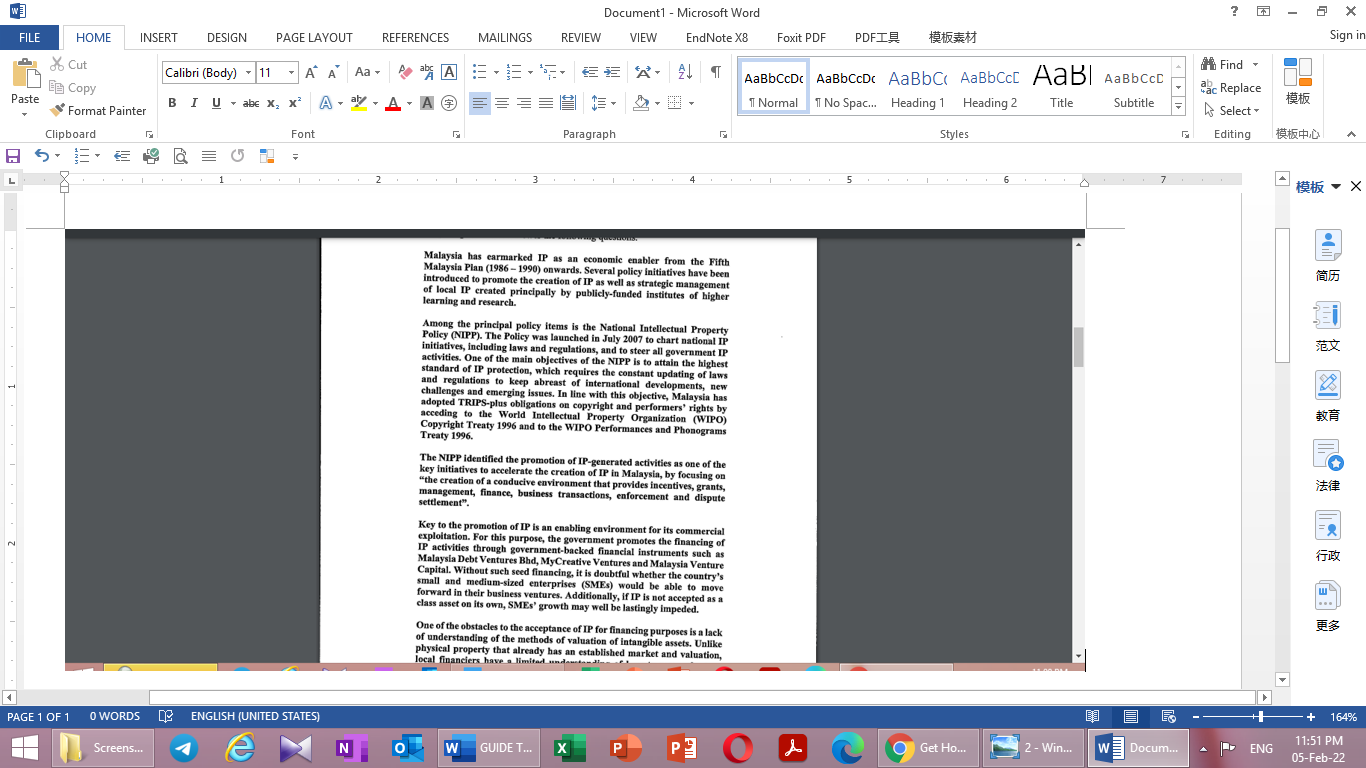Apply strikethrough formatting
The image size is (1366, 768).
pos(249,103)
